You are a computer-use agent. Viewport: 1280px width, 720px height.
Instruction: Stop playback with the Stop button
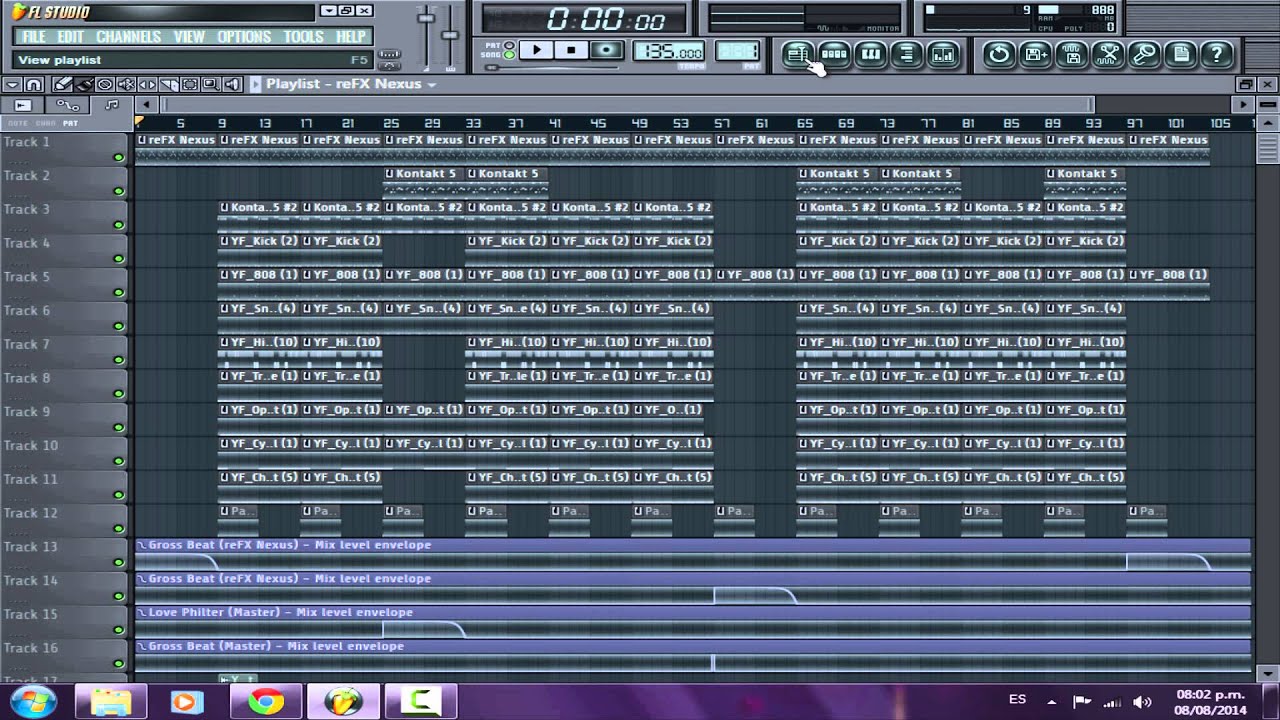click(571, 50)
